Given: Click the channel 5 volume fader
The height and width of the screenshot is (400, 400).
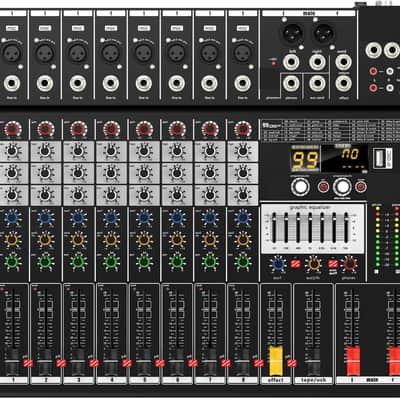Looking at the screenshot, I should (x=144, y=362).
